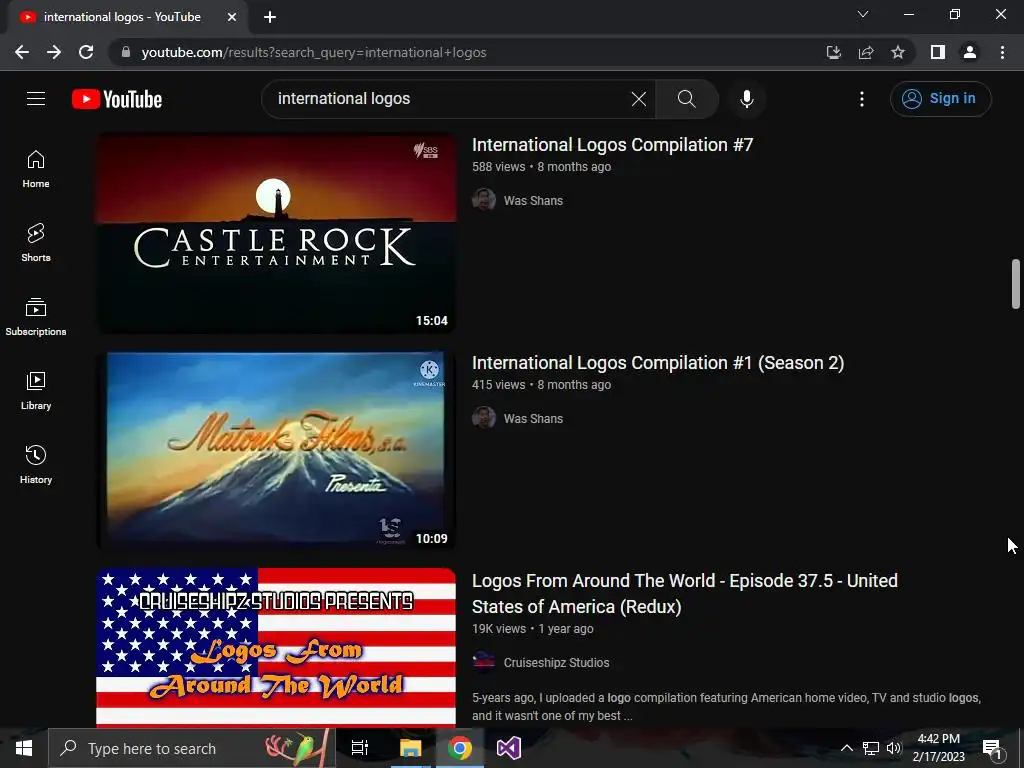Open the notification center icon
Viewport: 1024px width, 768px height.
pyautogui.click(x=992, y=748)
